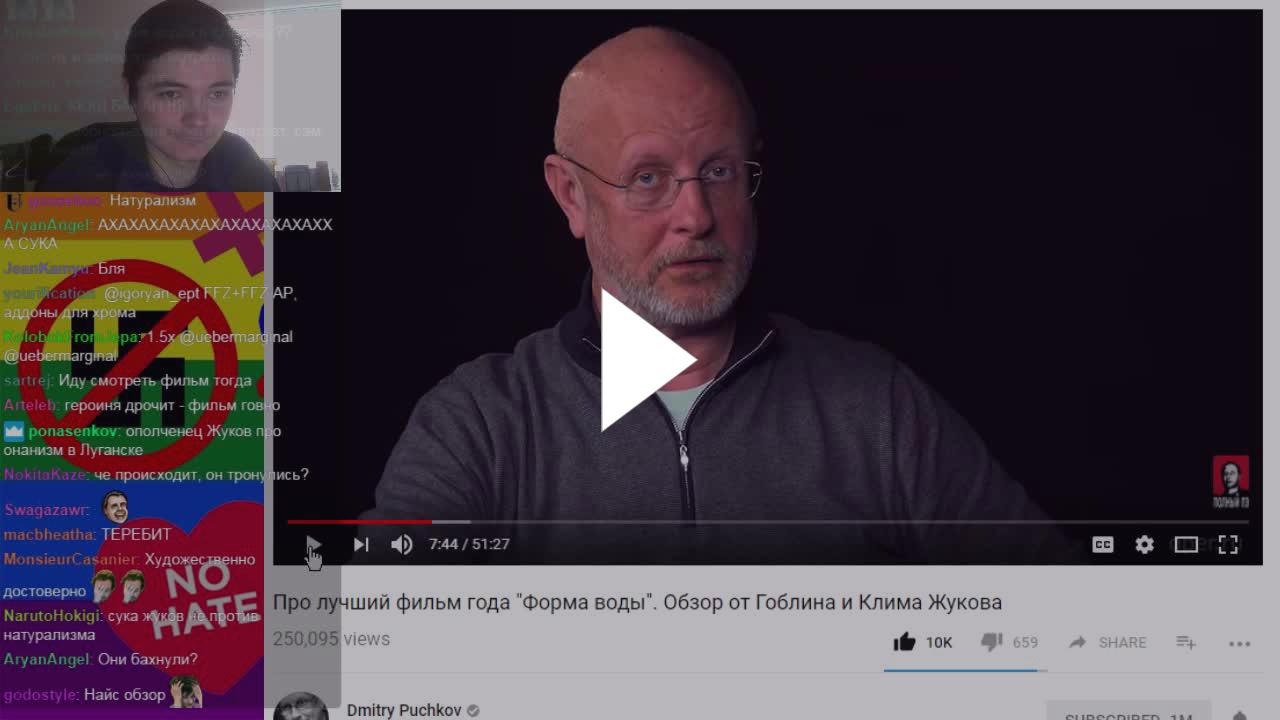The image size is (1280, 720).
Task: Toggle theater mode view
Action: pyautogui.click(x=1186, y=544)
